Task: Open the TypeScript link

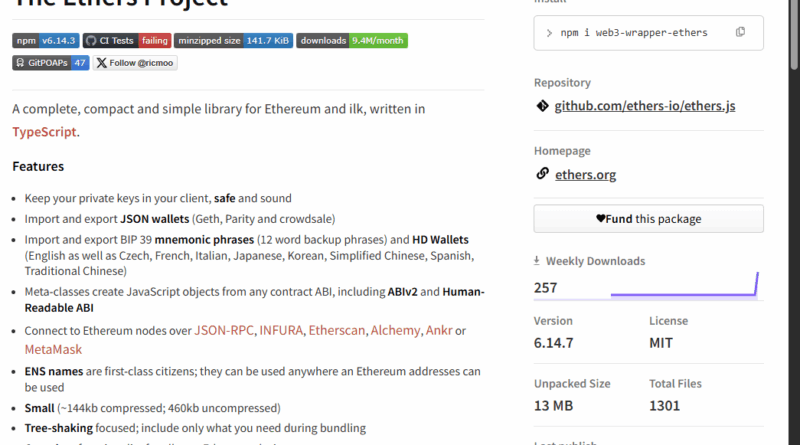Action: click(x=44, y=132)
